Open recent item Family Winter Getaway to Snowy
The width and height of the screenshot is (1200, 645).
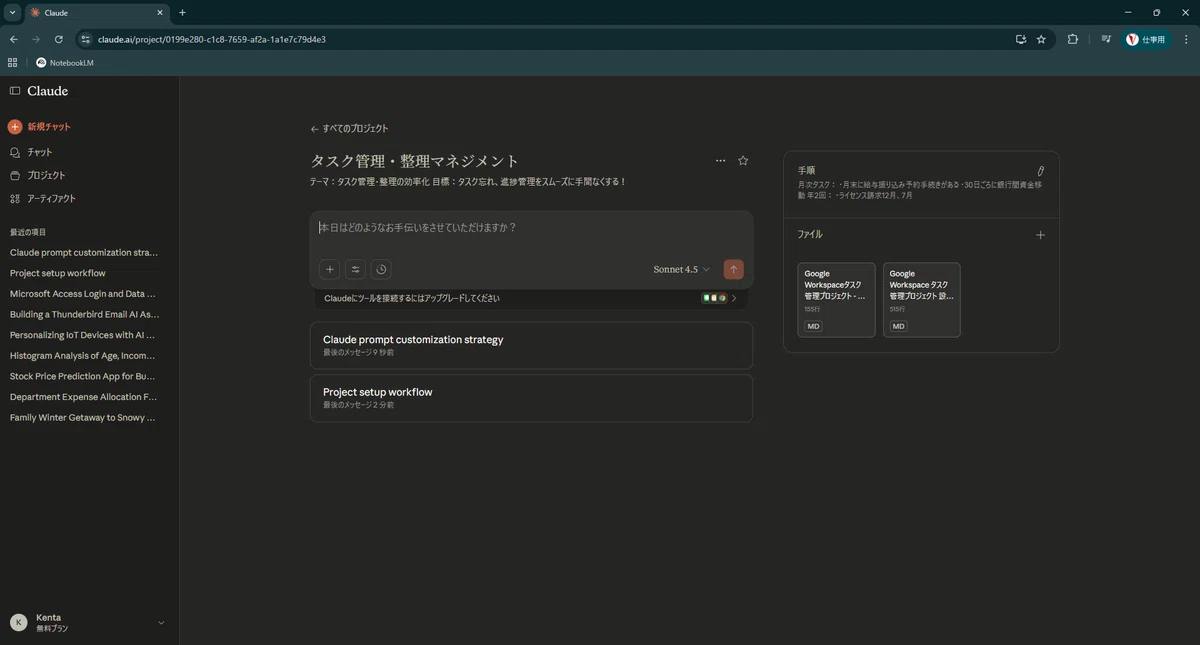pos(84,418)
